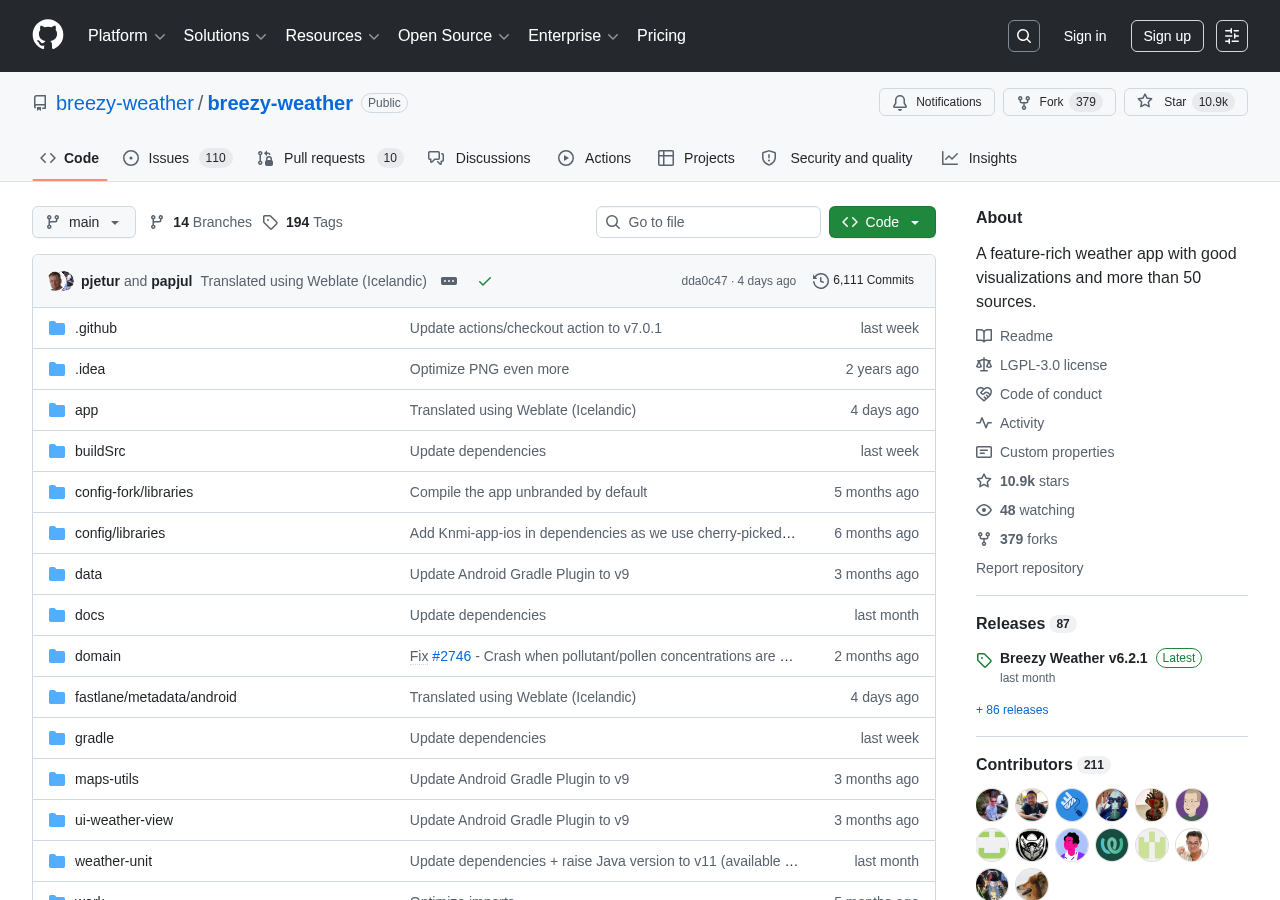Expand the Open Source menu
This screenshot has width=1280, height=900.
(454, 36)
